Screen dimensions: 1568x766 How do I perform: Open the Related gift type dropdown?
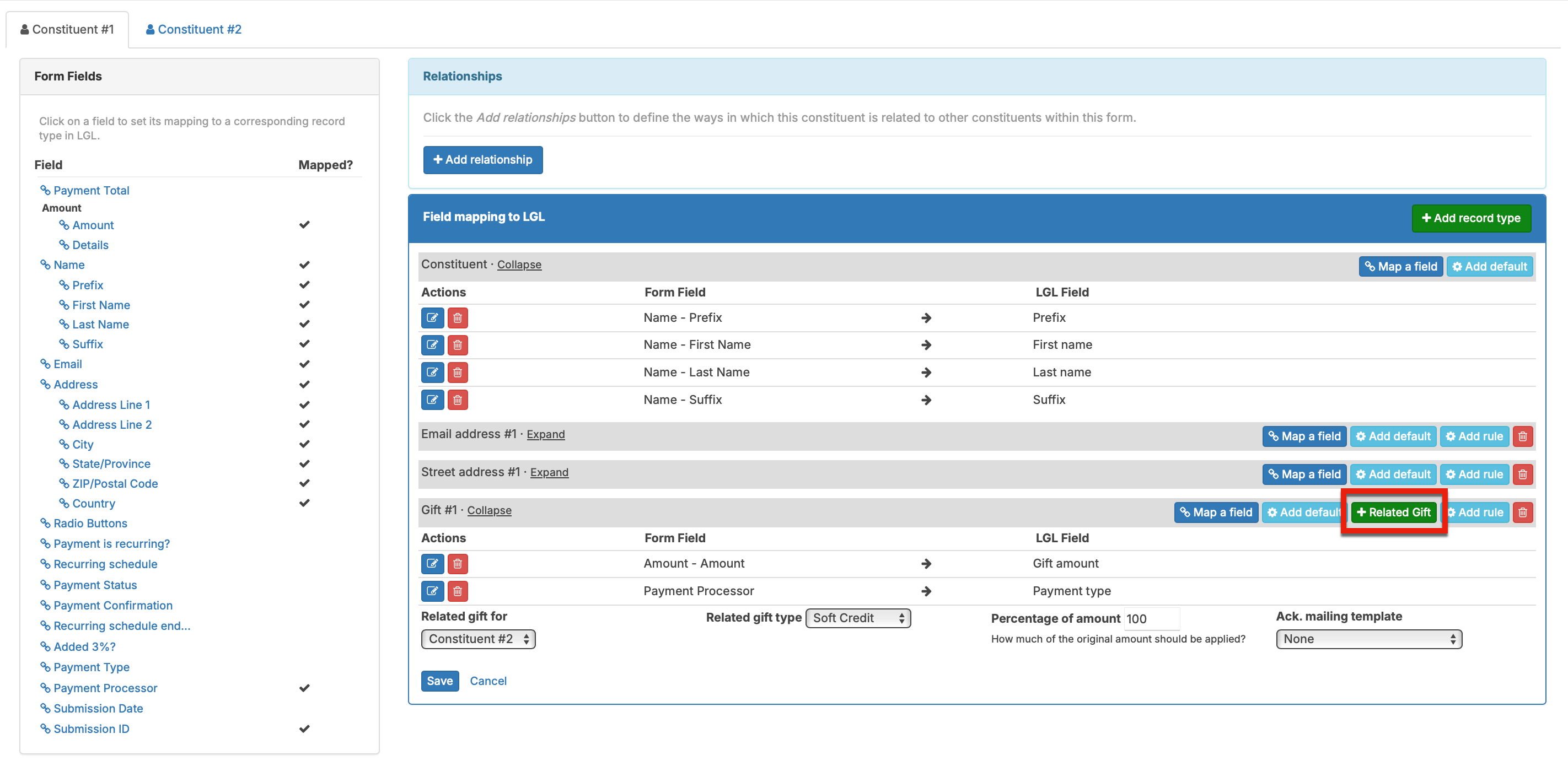(858, 618)
